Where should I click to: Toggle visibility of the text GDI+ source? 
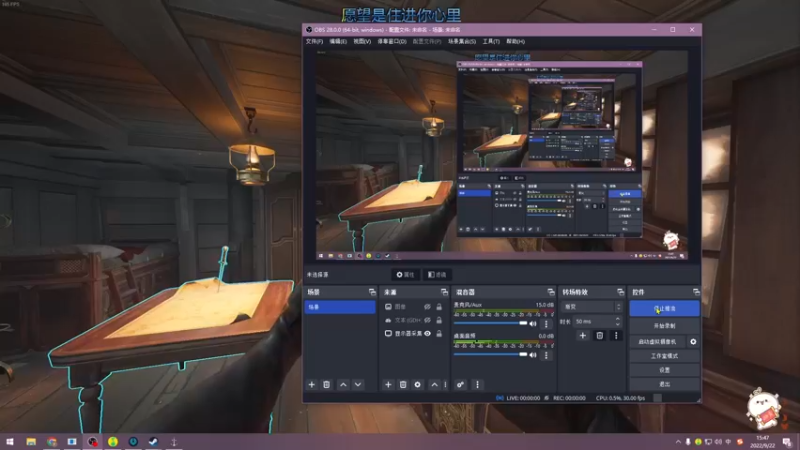[428, 320]
